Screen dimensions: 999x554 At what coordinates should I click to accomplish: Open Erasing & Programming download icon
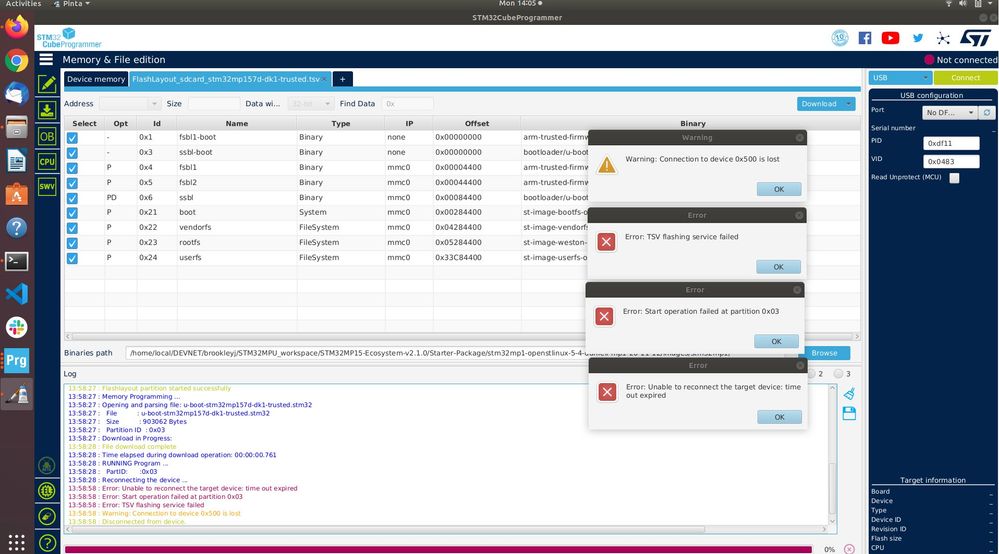[47, 110]
